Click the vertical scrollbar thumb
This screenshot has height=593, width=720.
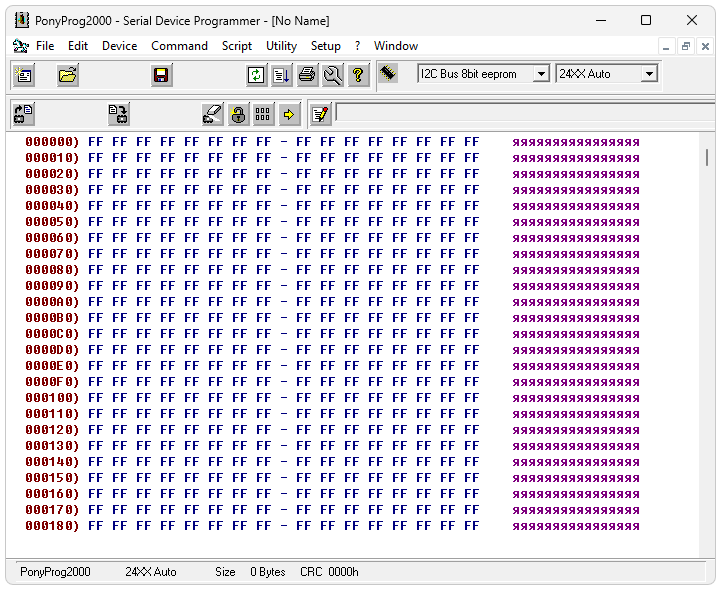(707, 157)
